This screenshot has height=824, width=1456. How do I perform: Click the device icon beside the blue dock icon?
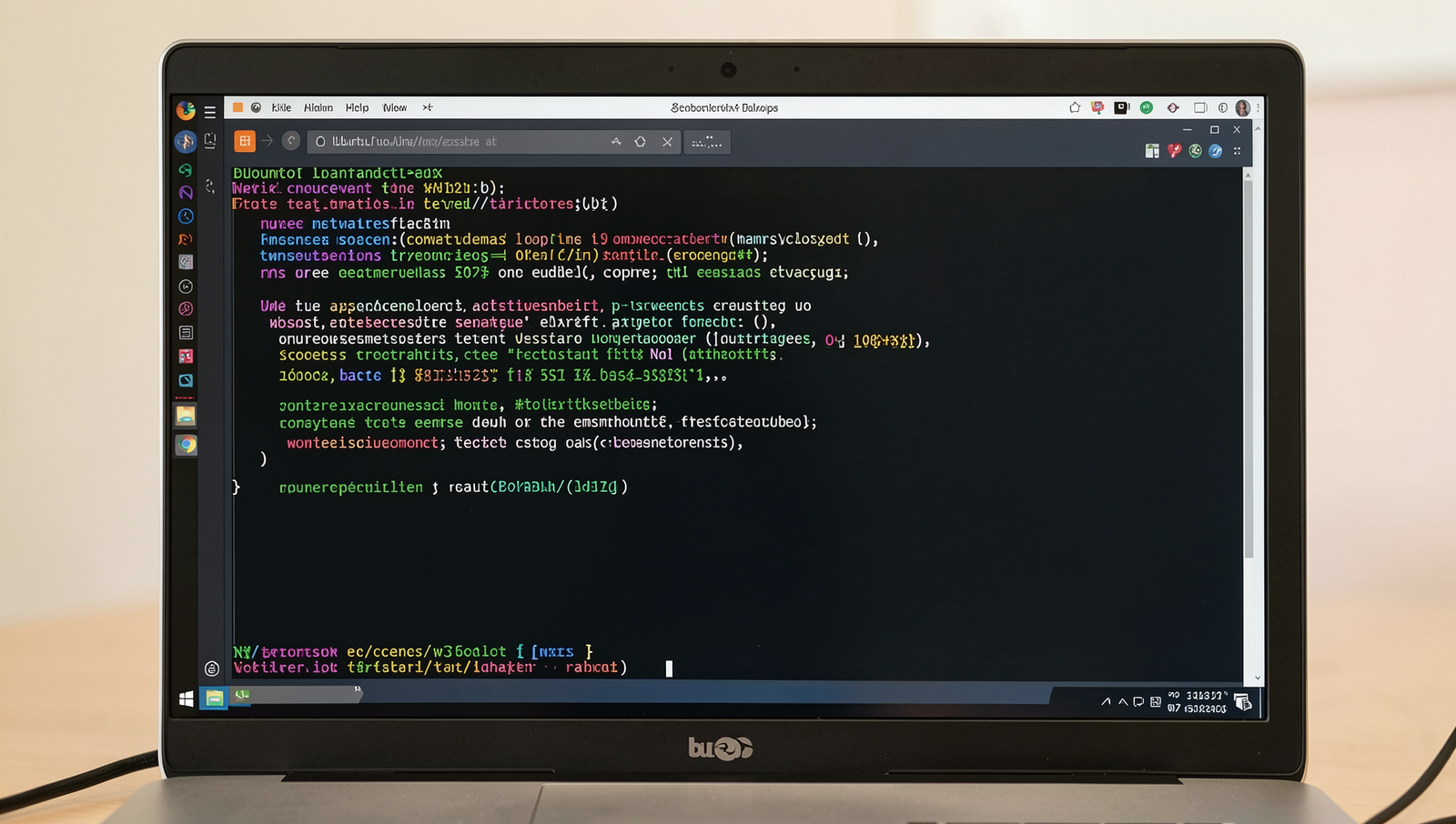210,141
